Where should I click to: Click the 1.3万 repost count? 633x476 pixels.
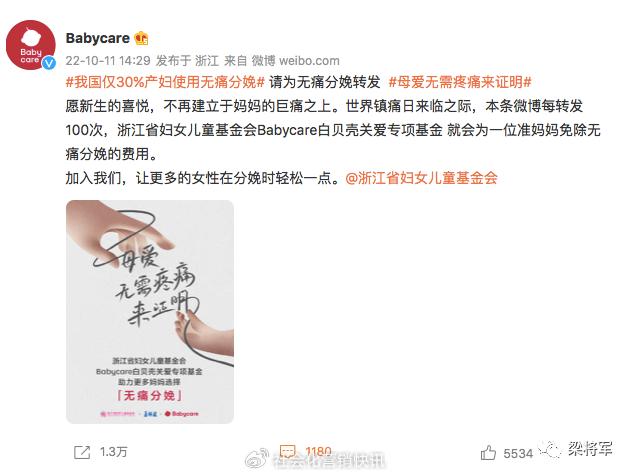[x=113, y=452]
